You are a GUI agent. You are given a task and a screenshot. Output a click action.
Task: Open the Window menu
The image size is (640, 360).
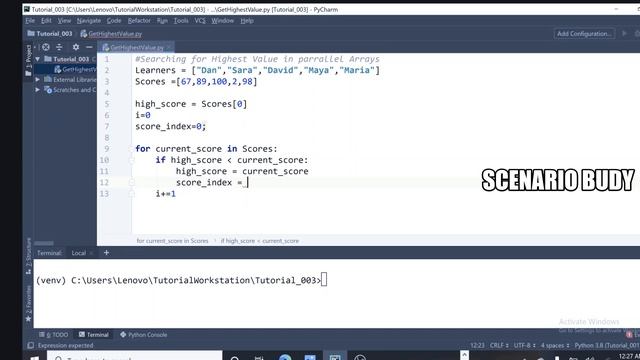pyautogui.click(x=222, y=20)
